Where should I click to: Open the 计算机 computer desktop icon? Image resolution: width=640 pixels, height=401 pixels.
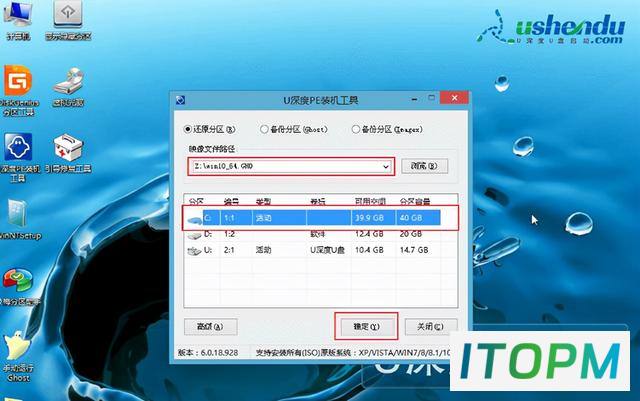point(18,20)
